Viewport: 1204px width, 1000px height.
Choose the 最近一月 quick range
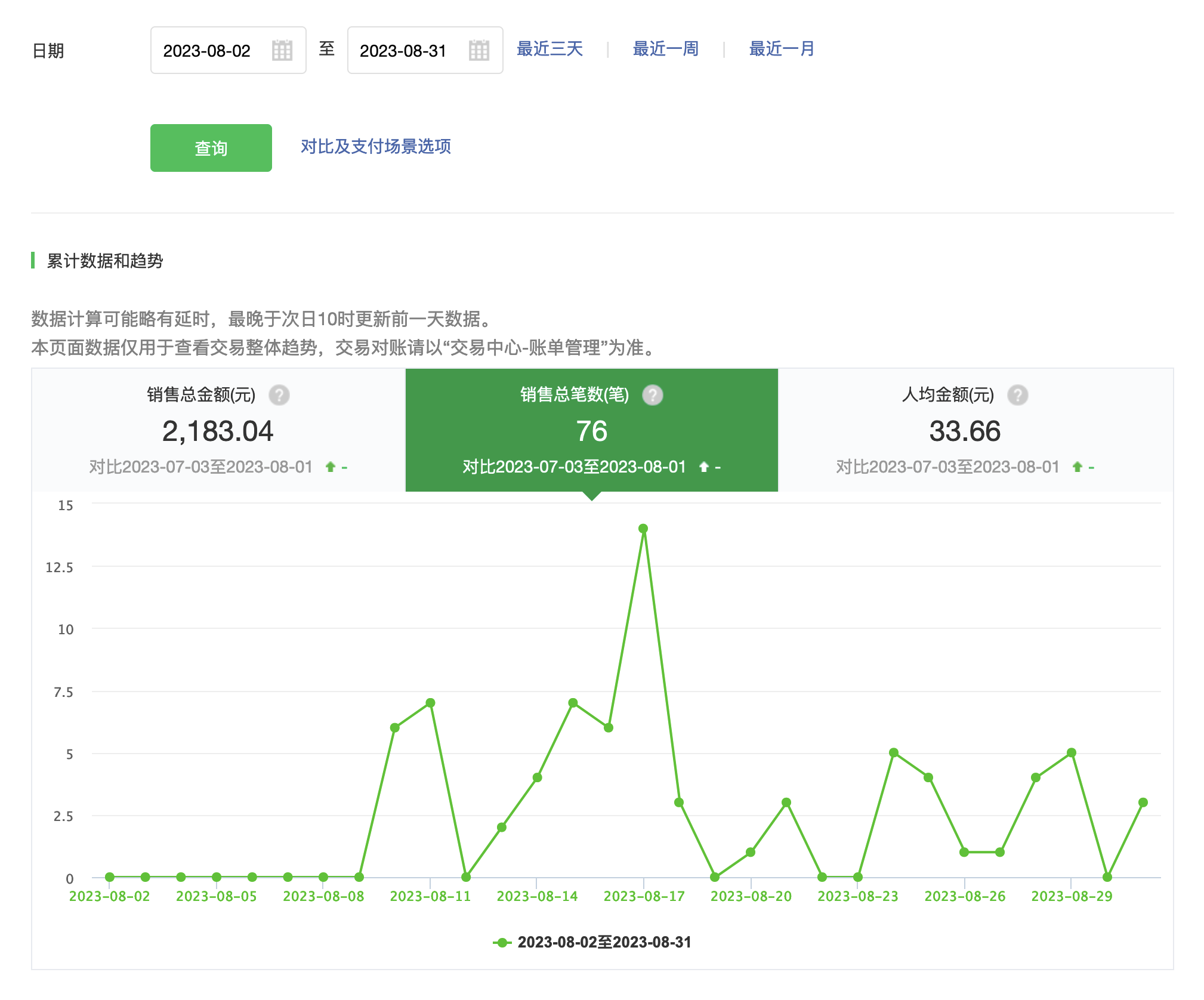click(781, 49)
